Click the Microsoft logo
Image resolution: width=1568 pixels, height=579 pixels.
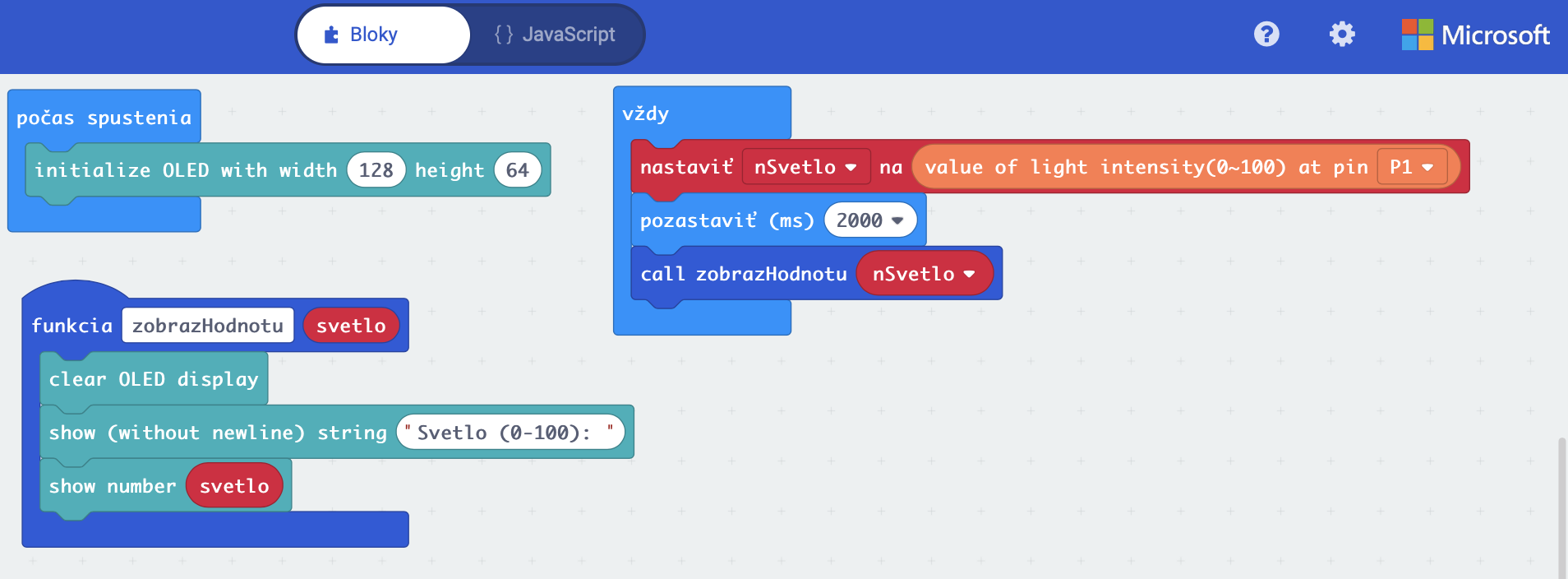point(1475,35)
